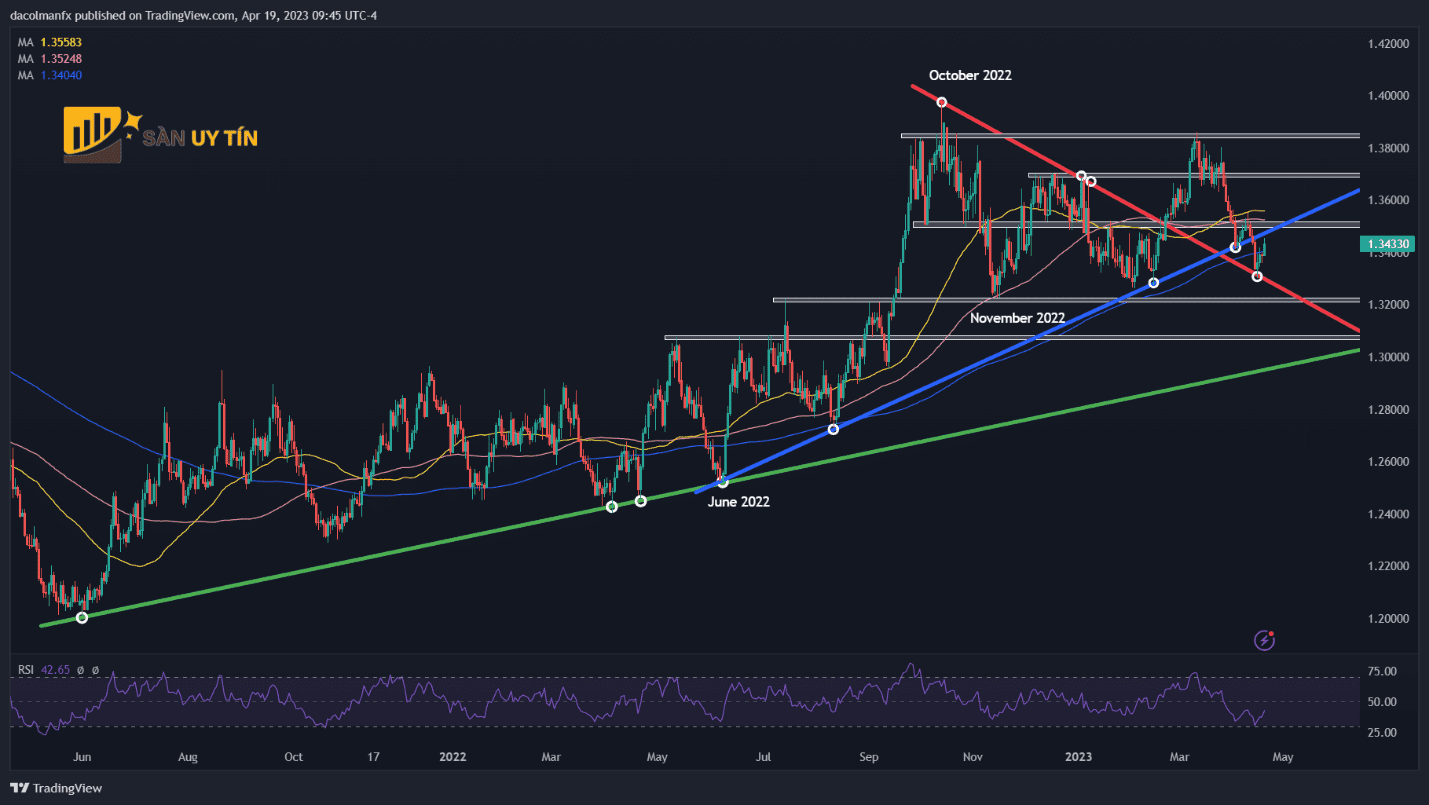Click the Oct label on time axis
Screen dimensions: 1429x805
[x=293, y=757]
